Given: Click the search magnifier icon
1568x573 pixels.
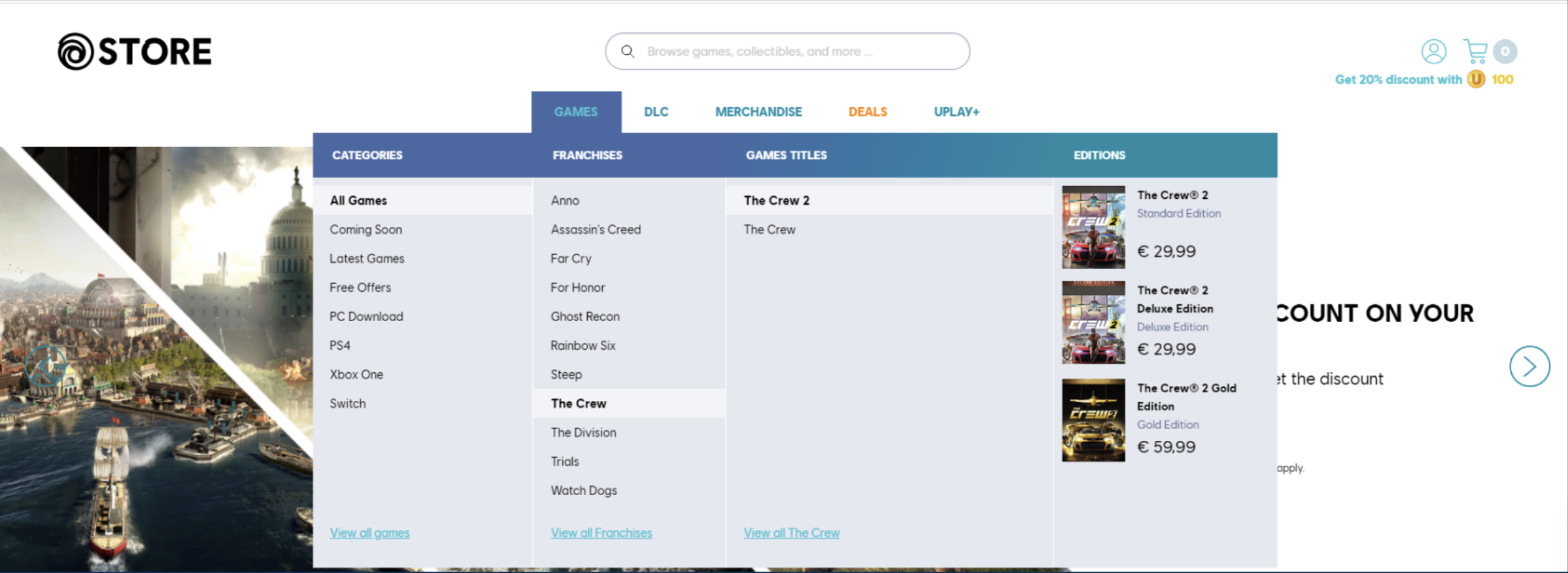Looking at the screenshot, I should click(628, 52).
